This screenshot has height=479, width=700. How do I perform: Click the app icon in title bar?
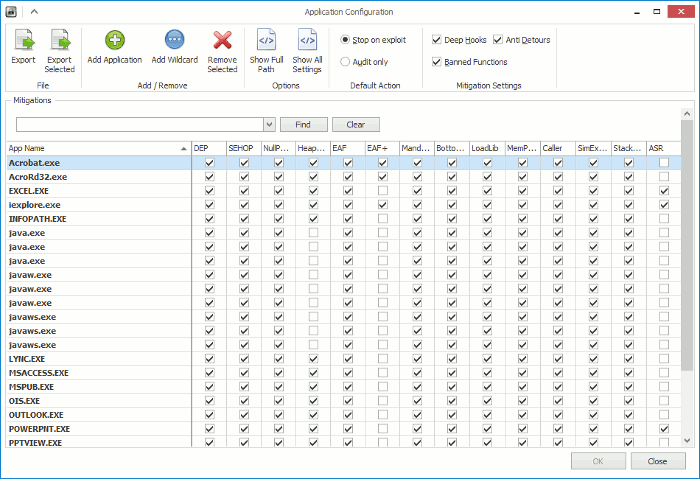coord(11,12)
